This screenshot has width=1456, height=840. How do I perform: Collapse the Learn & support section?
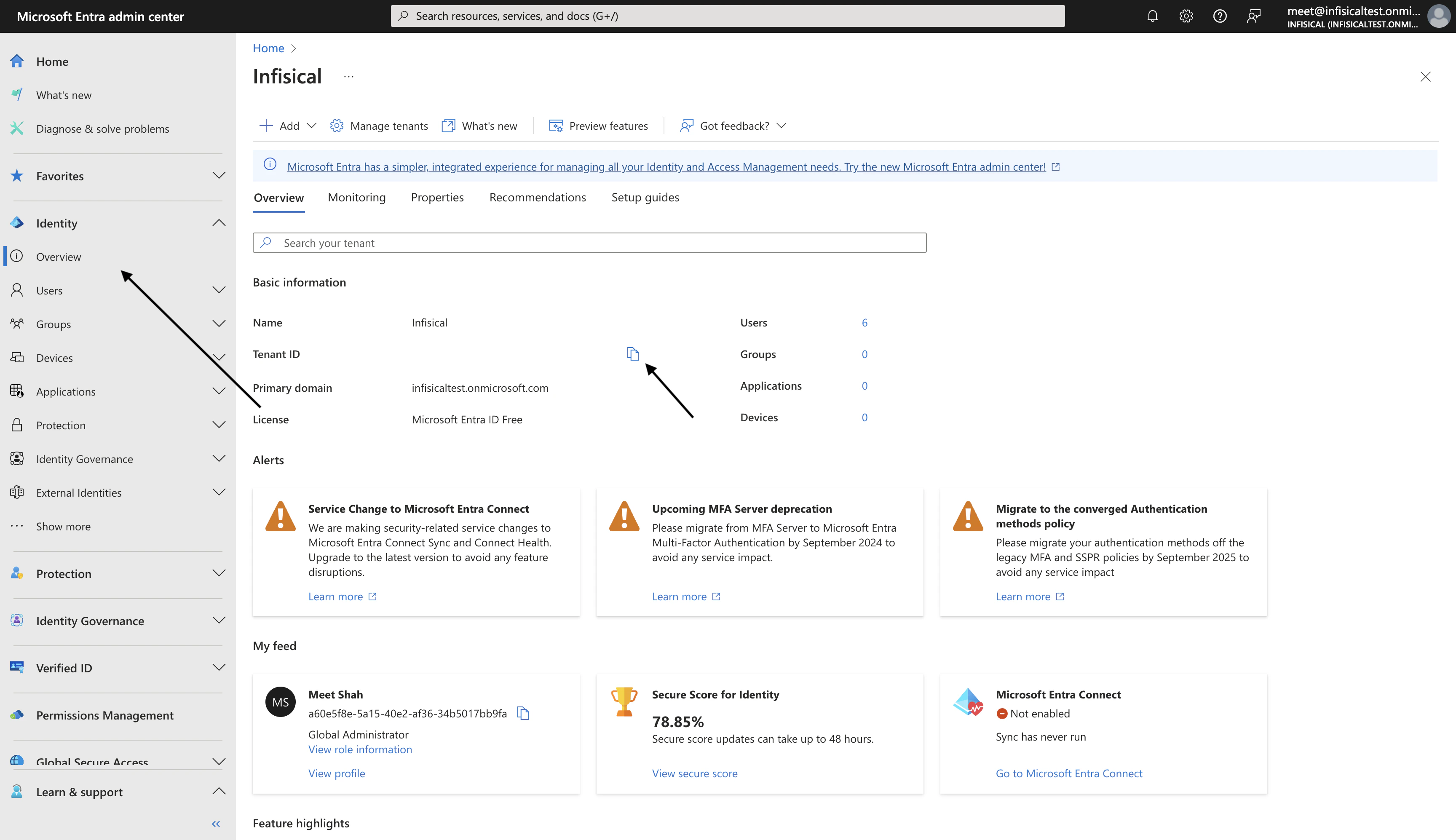218,792
